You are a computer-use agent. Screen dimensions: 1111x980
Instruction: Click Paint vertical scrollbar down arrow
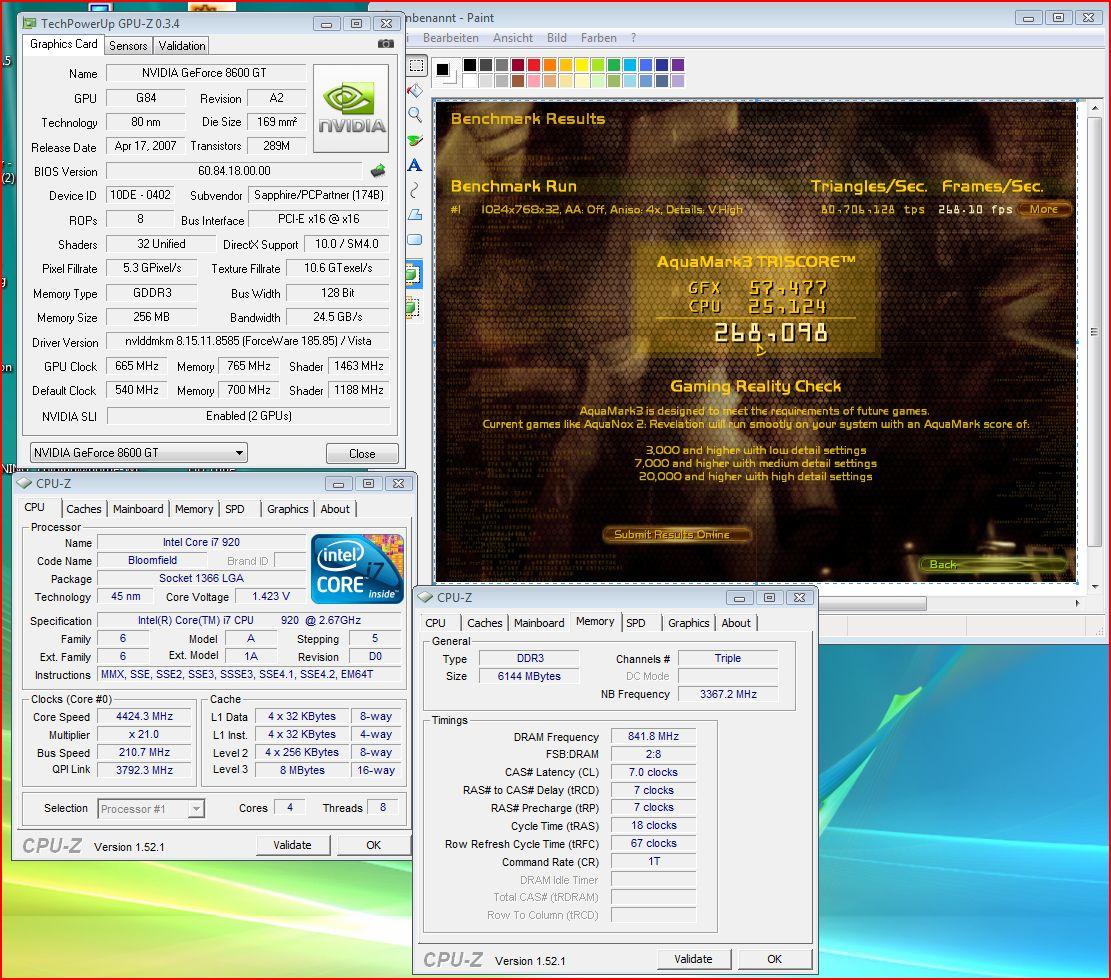(x=1095, y=587)
